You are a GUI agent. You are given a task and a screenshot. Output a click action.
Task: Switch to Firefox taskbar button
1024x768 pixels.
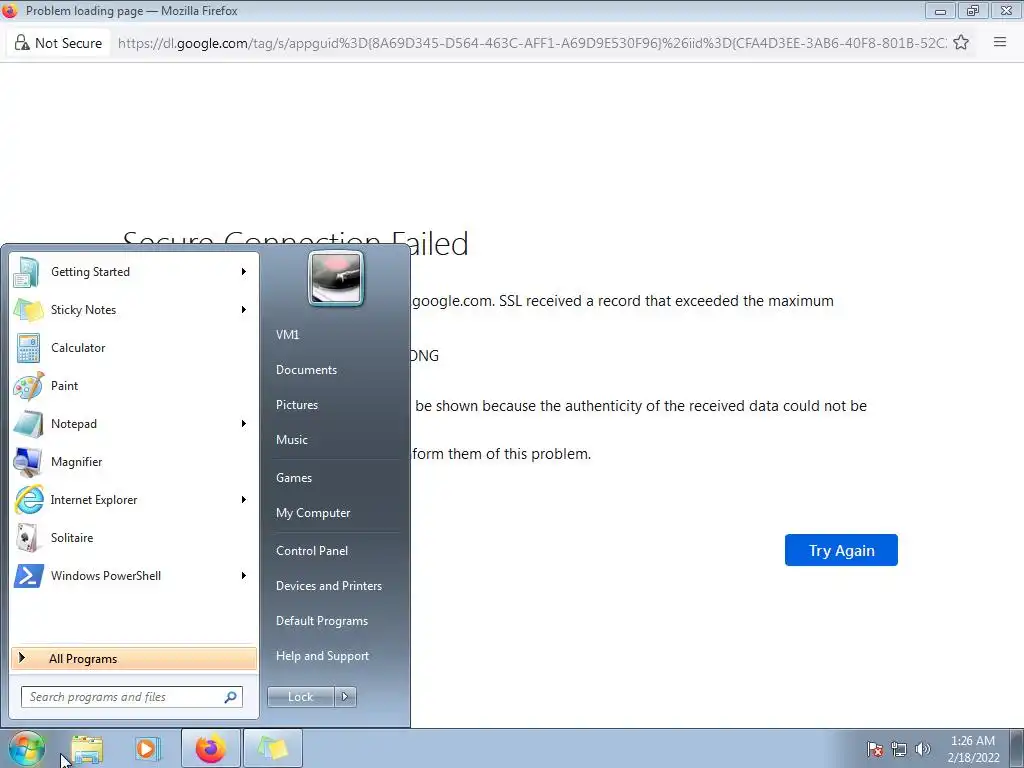[x=210, y=748]
